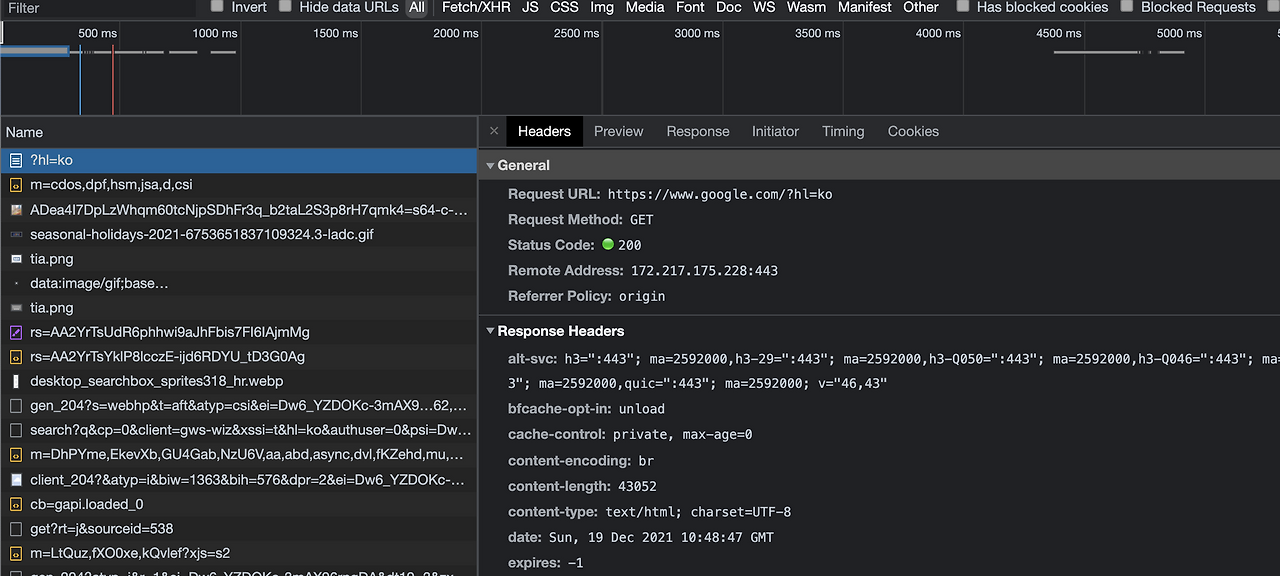Click the stylesheet icon of rs=AA2YrTsUdR6phhwi9aJhFbis7FI6IAjmMg

tap(16, 332)
